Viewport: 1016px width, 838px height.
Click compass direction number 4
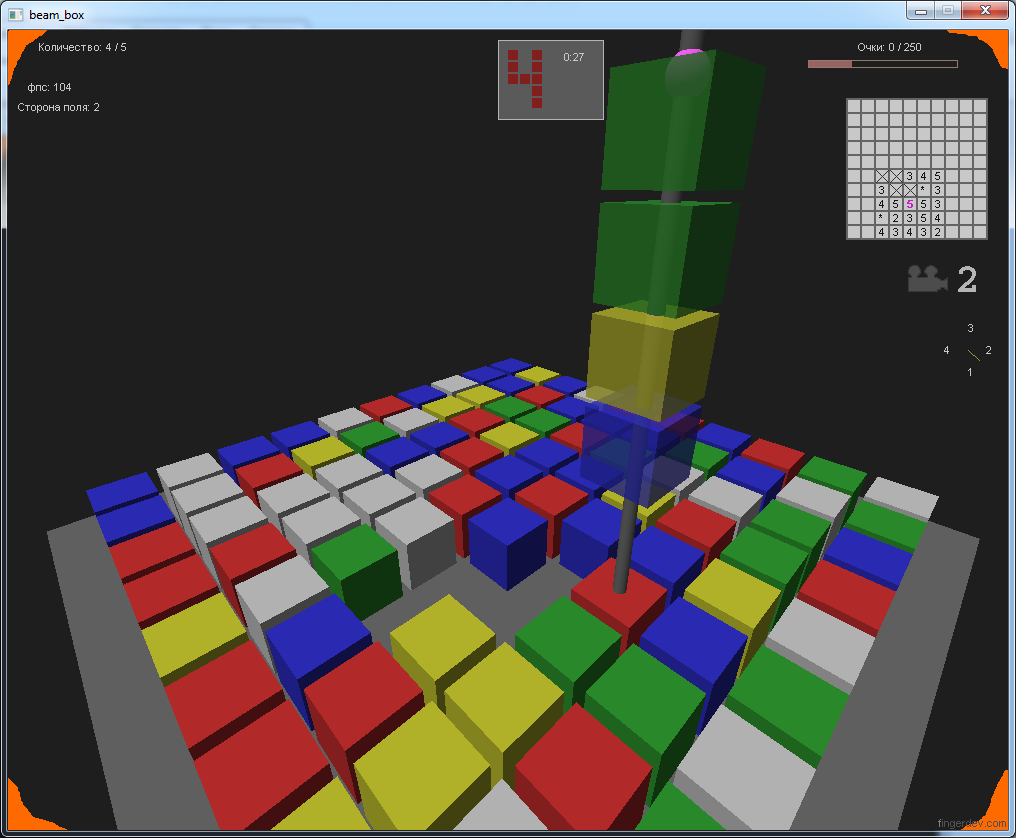point(946,351)
